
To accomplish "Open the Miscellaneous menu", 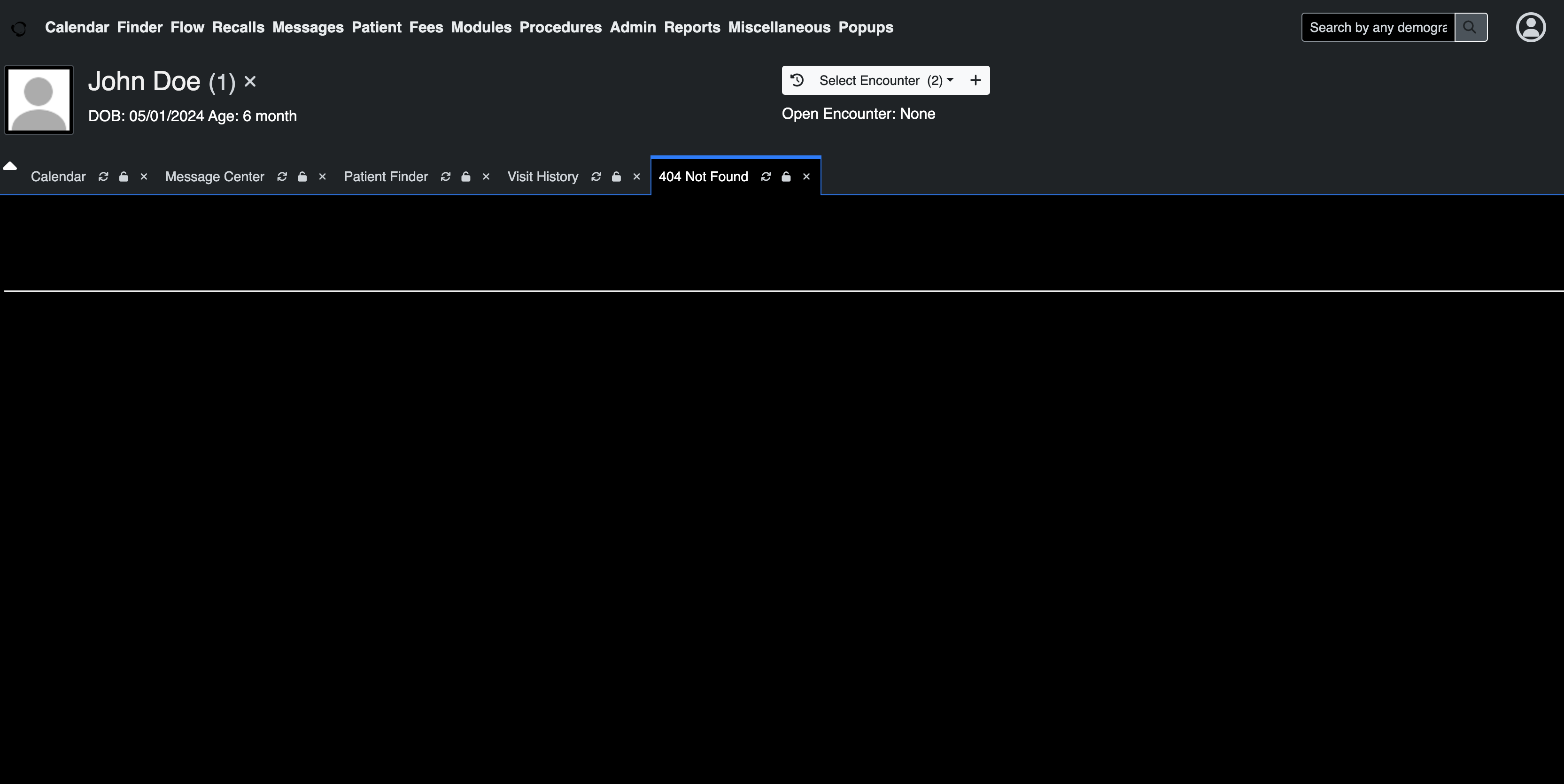I will pyautogui.click(x=779, y=27).
